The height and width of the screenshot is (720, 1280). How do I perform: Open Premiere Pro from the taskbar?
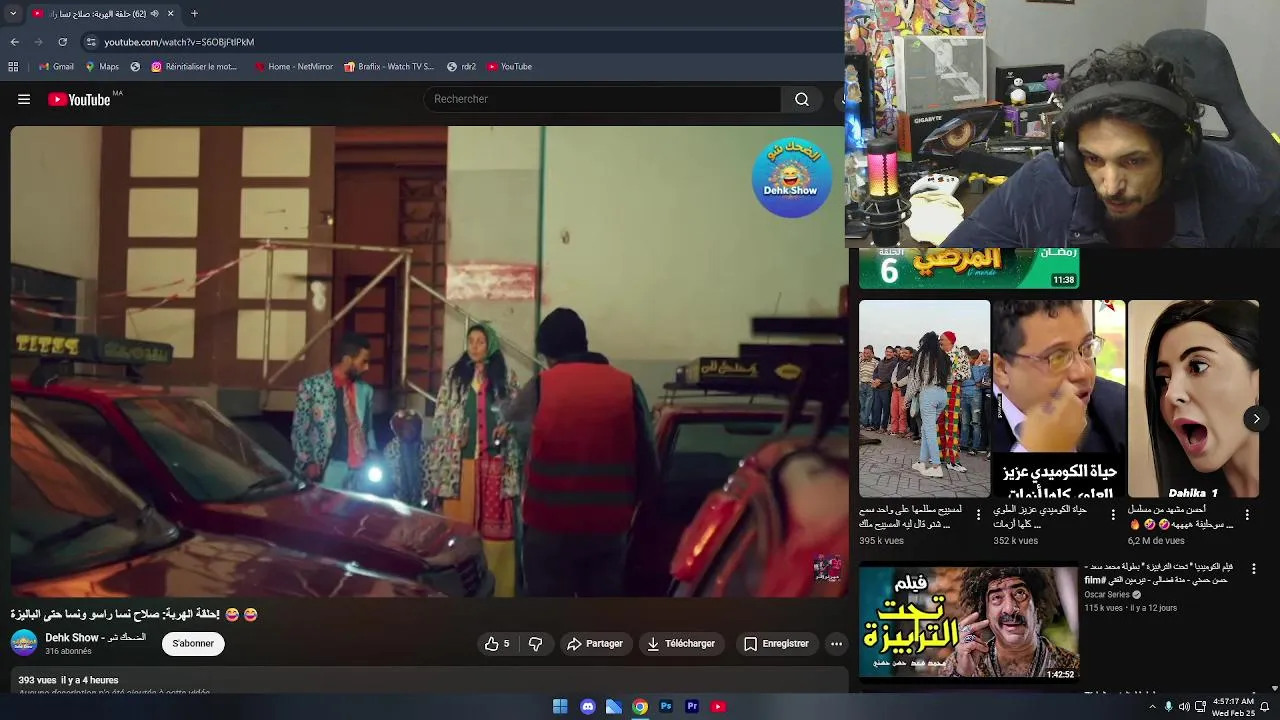pyautogui.click(x=692, y=707)
